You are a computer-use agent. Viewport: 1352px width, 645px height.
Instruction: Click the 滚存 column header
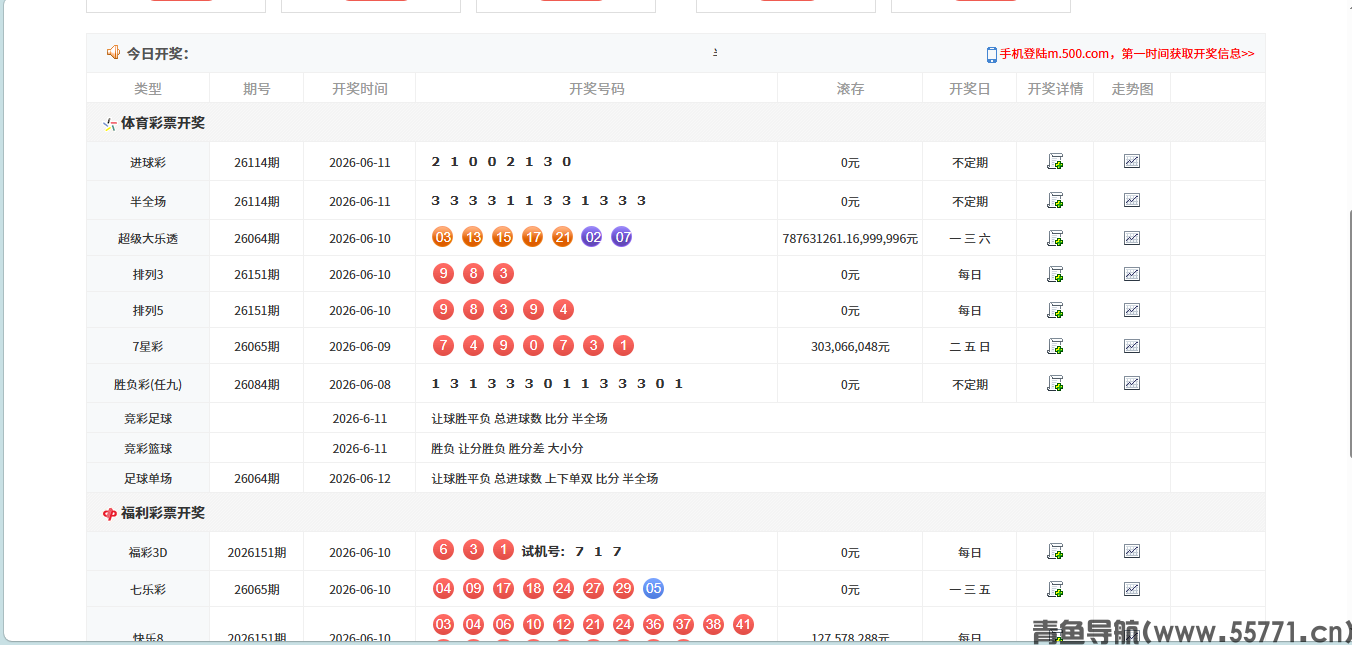pos(850,89)
